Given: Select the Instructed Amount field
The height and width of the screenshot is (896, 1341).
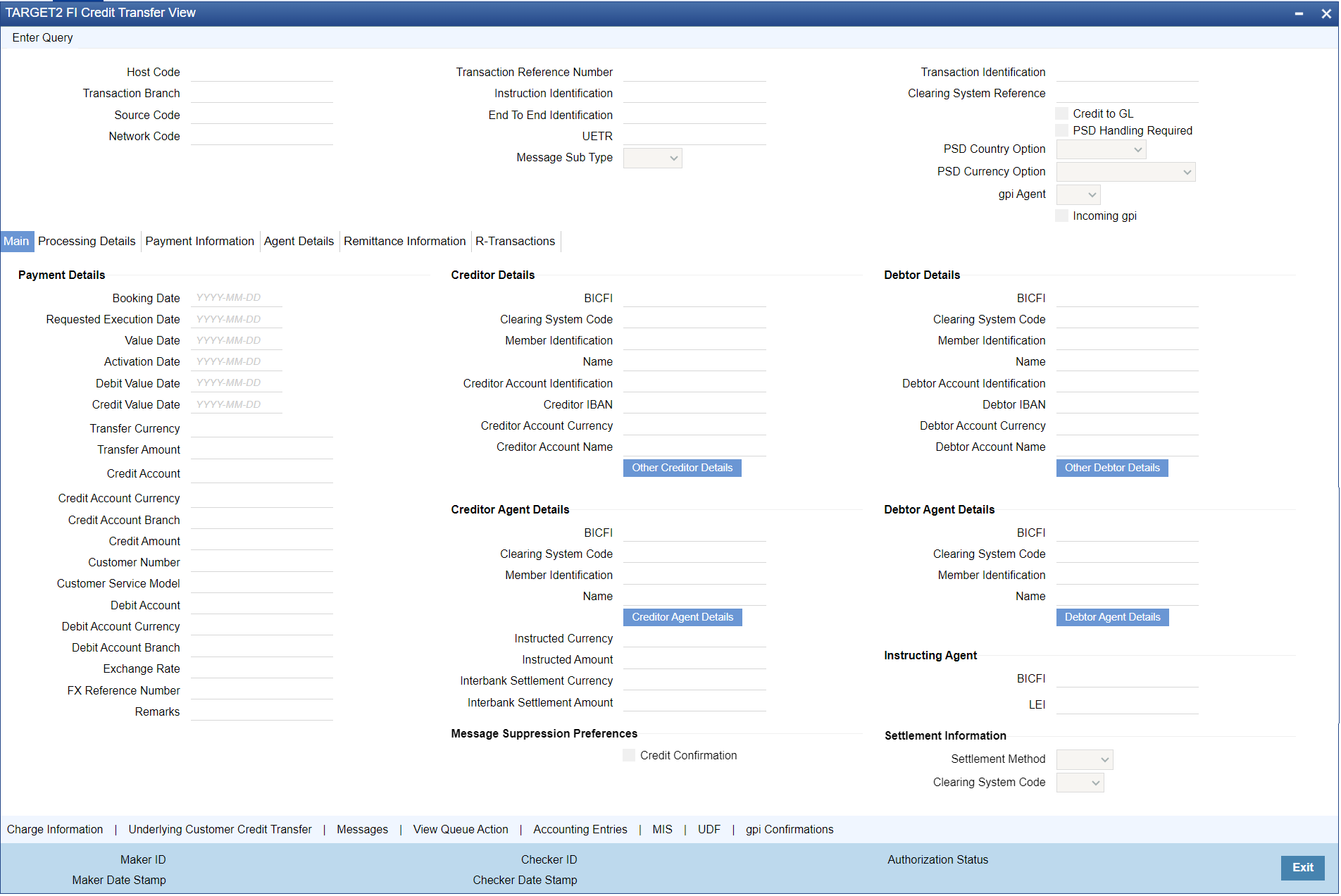Looking at the screenshot, I should pyautogui.click(x=694, y=660).
